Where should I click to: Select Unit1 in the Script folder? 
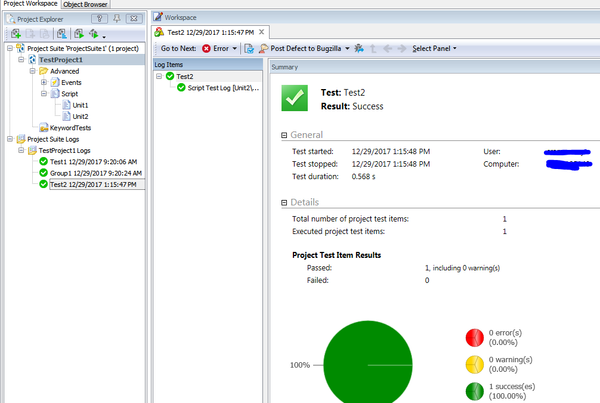79,105
